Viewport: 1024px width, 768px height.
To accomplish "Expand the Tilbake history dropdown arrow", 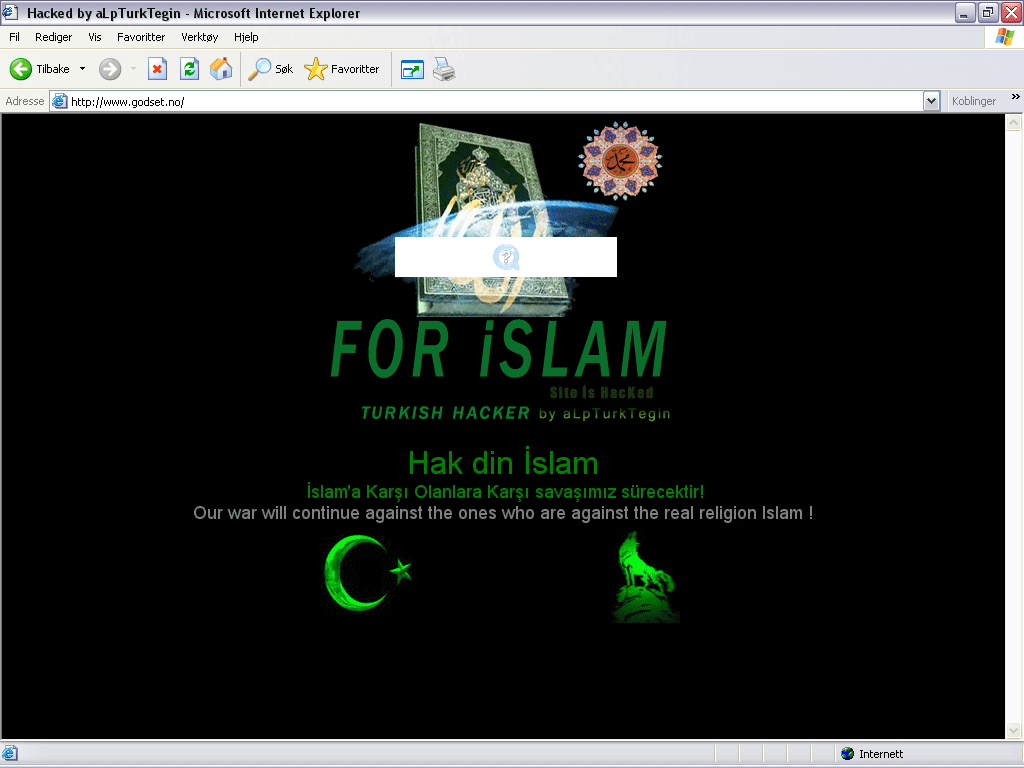I will 82,69.
